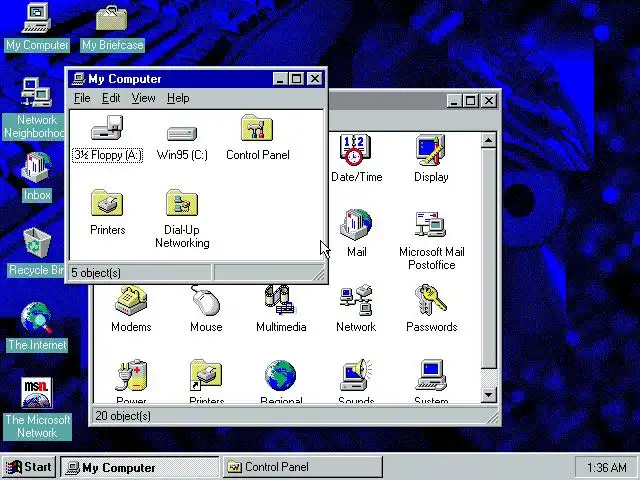Screen dimensions: 640x480
Task: Select the Display control panel icon
Action: click(x=431, y=150)
